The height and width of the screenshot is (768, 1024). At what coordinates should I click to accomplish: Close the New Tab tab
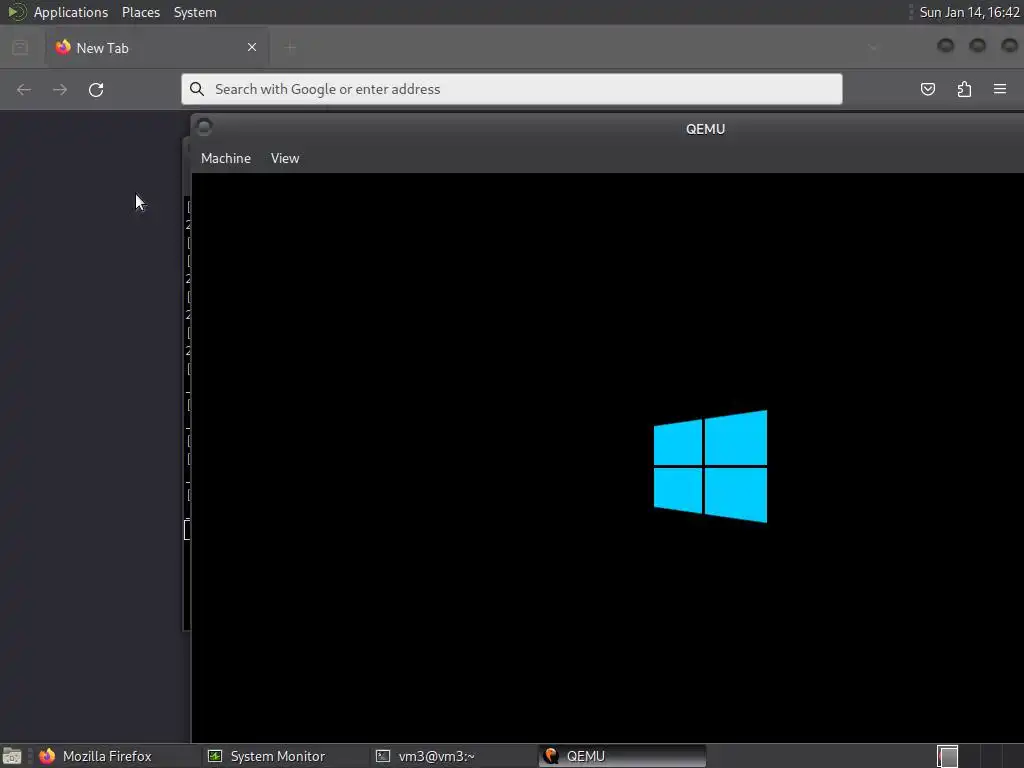pyautogui.click(x=251, y=47)
